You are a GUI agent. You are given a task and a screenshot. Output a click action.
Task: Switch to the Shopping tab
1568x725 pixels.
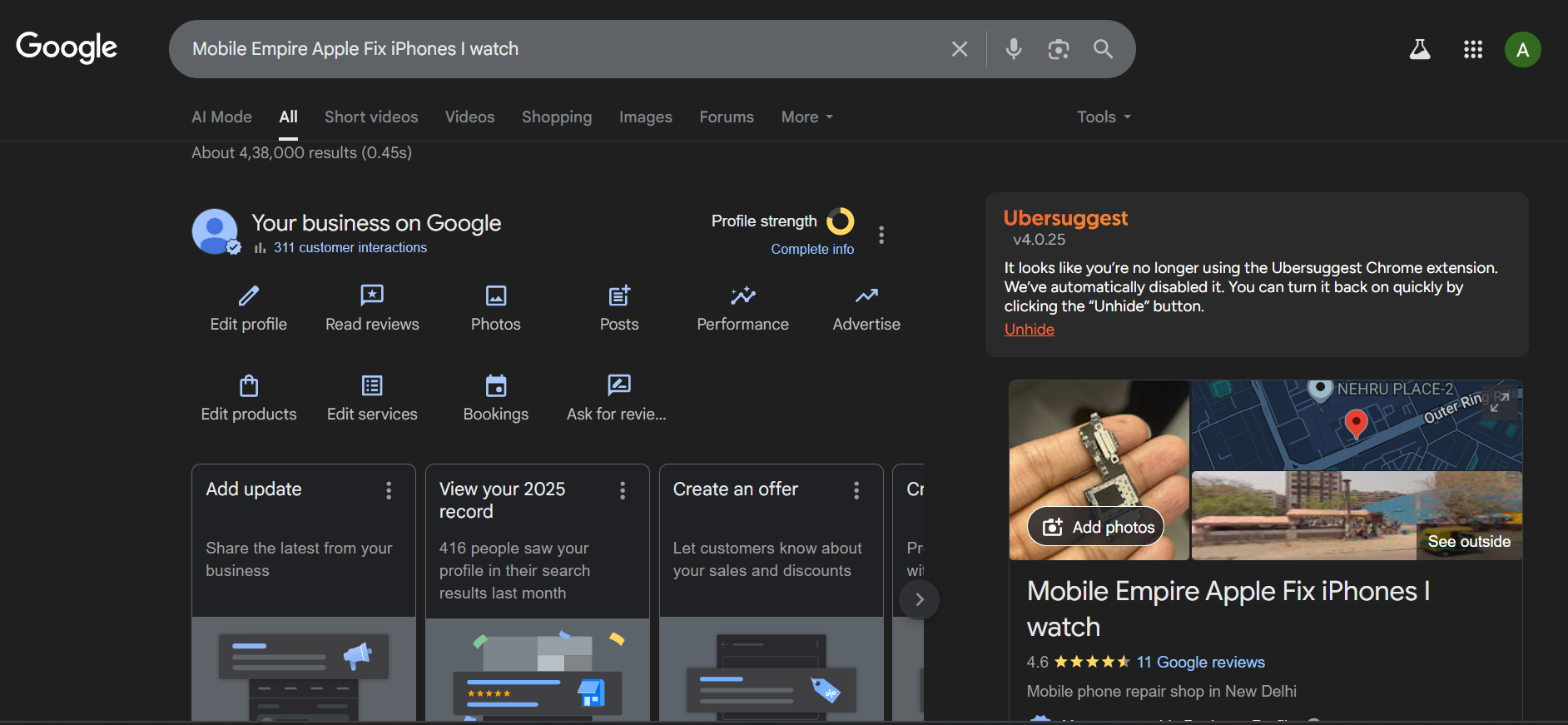[556, 117]
